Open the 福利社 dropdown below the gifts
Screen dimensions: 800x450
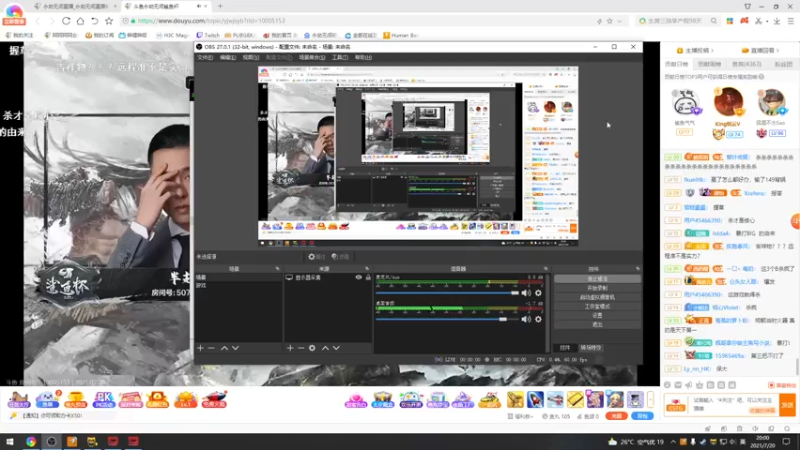(x=521, y=416)
